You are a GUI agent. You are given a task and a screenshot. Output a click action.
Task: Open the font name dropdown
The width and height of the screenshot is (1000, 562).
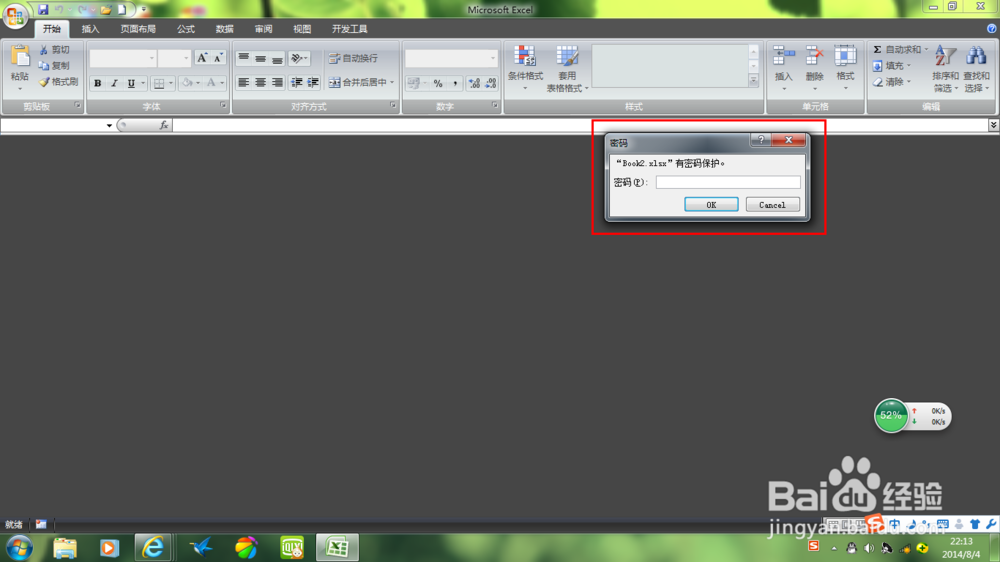pos(152,58)
